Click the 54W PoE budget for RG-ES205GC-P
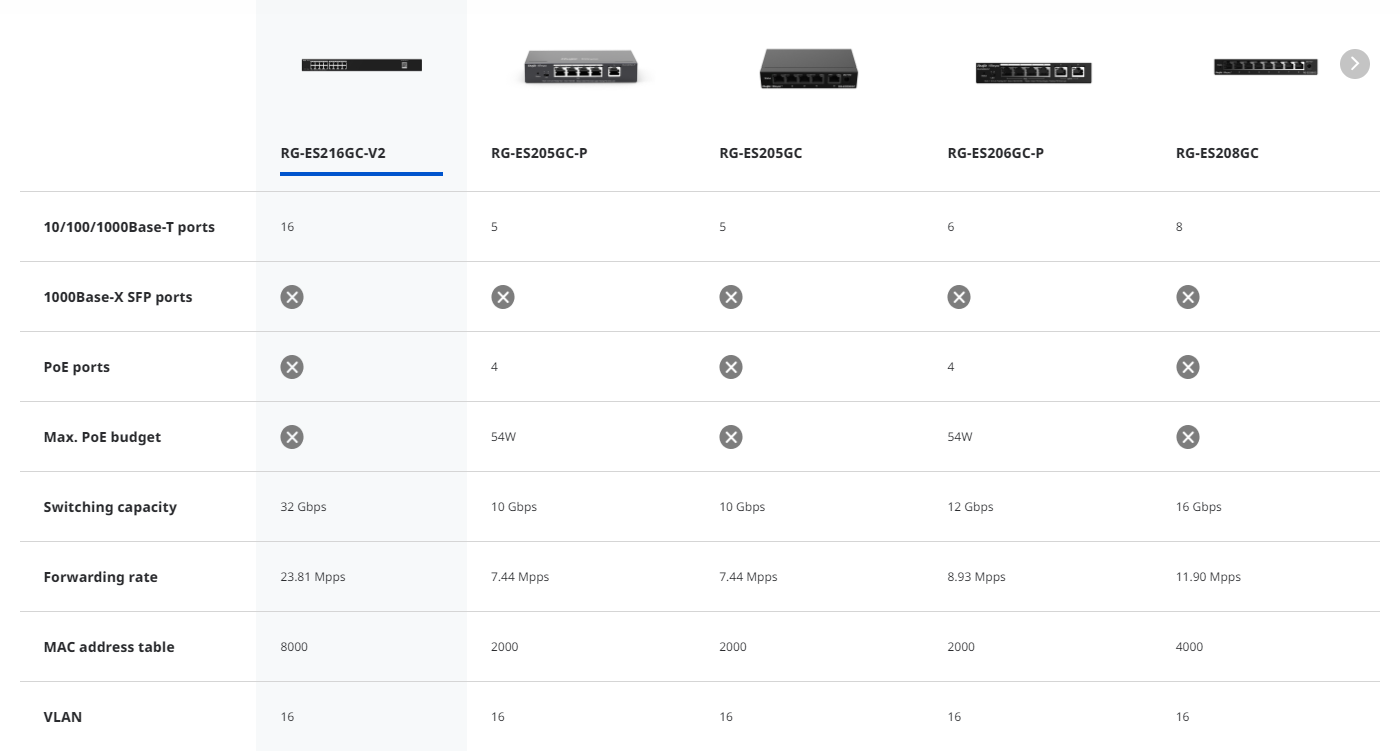This screenshot has height=751, width=1400. point(504,437)
